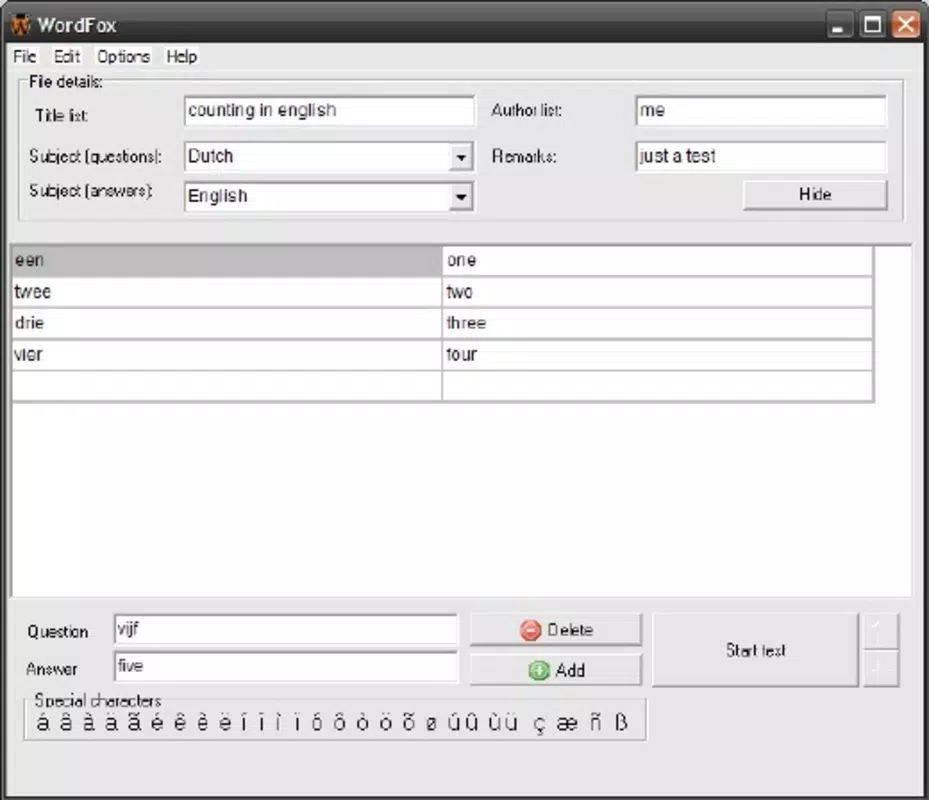The image size is (929, 800).
Task: Insert the special character ö
Action: [385, 722]
